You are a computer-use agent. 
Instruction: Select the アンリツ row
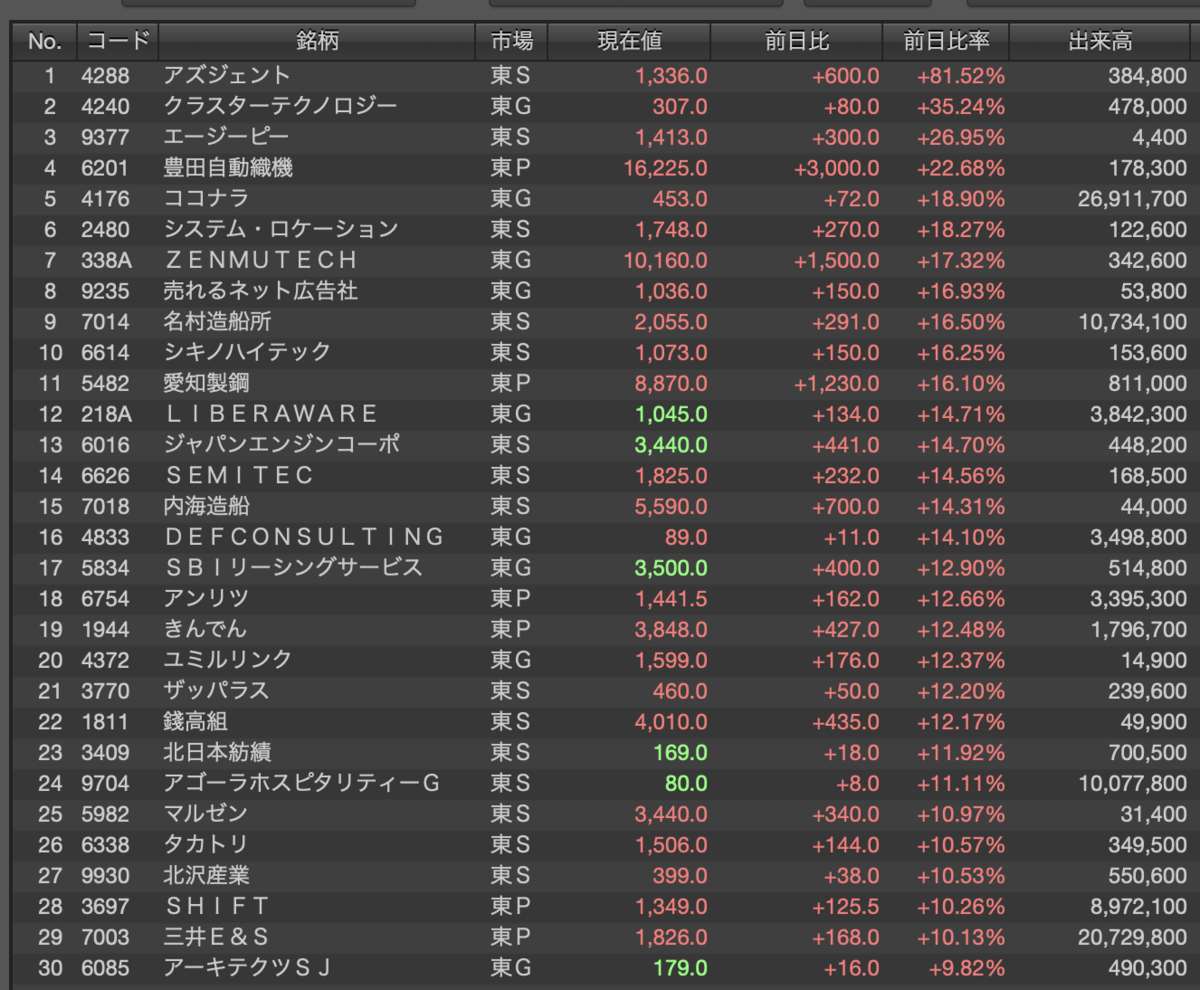point(602,599)
